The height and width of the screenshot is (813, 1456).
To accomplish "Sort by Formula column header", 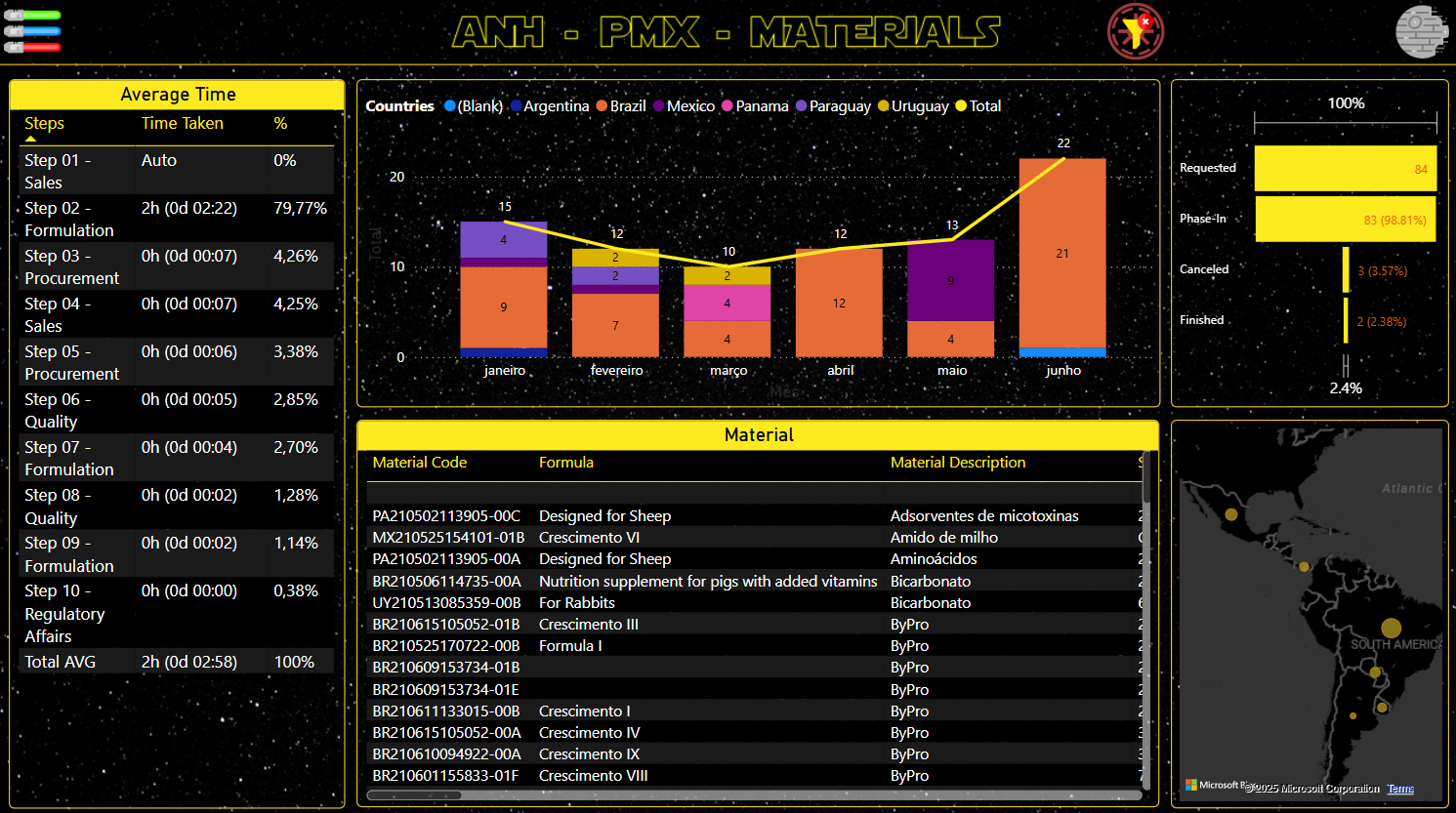I will pyautogui.click(x=566, y=463).
